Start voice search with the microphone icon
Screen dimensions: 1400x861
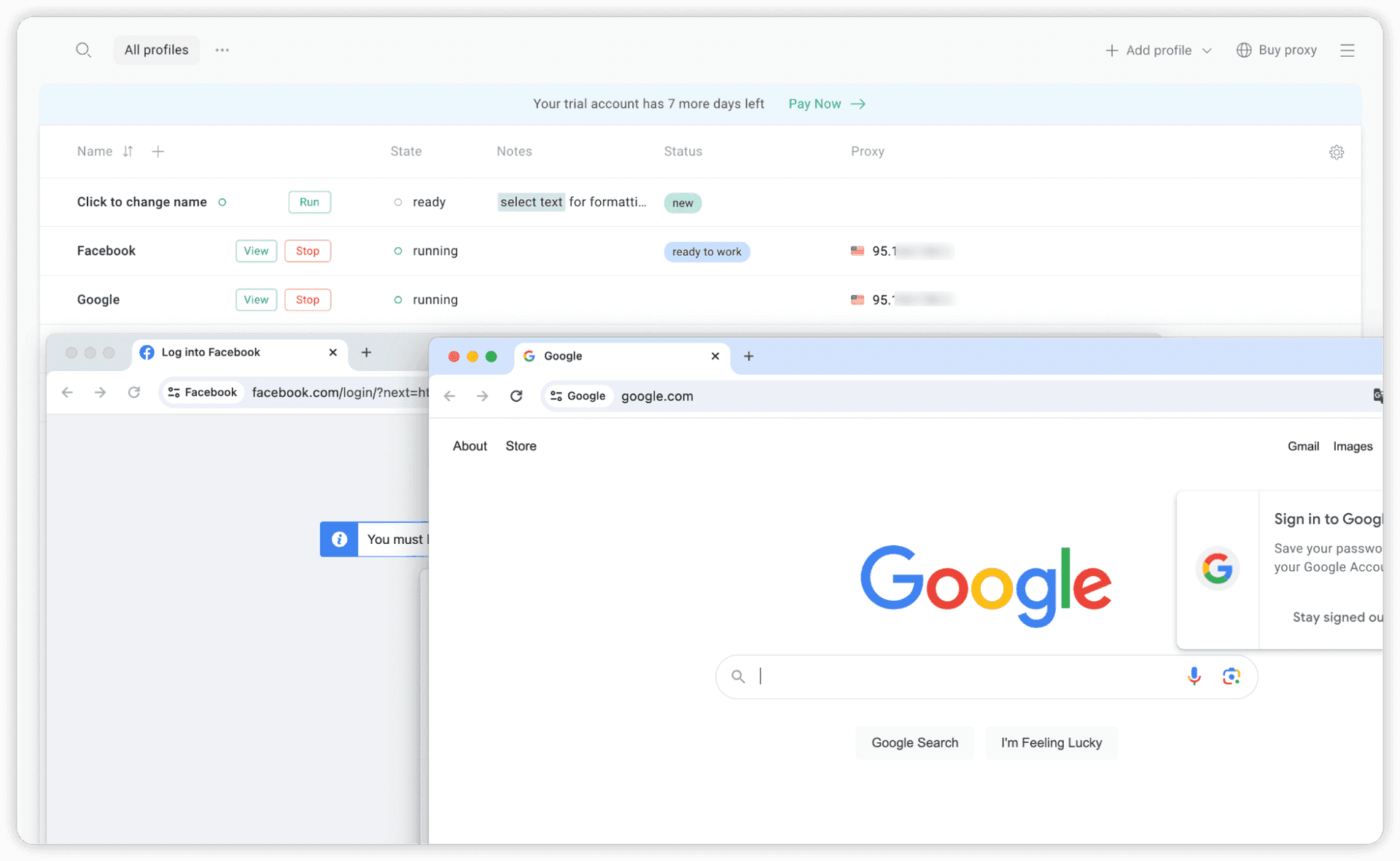(x=1194, y=676)
